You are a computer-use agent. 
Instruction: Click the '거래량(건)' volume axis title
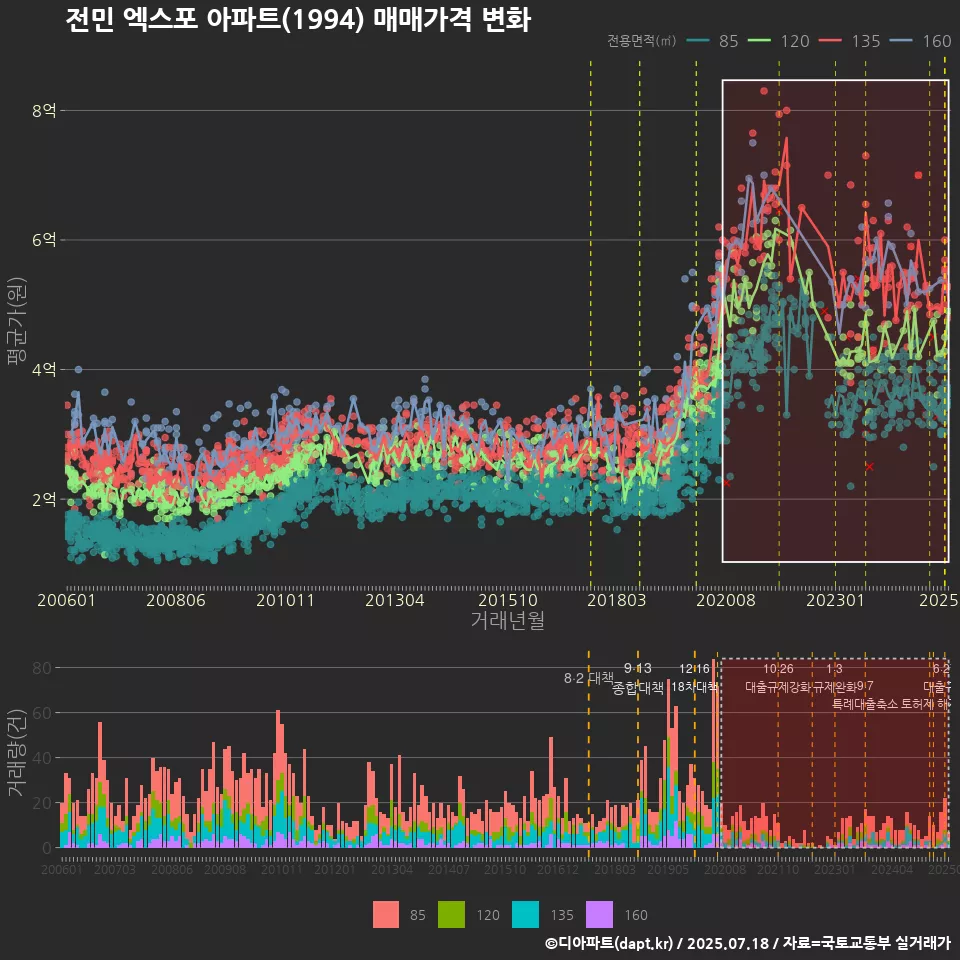click(16, 753)
